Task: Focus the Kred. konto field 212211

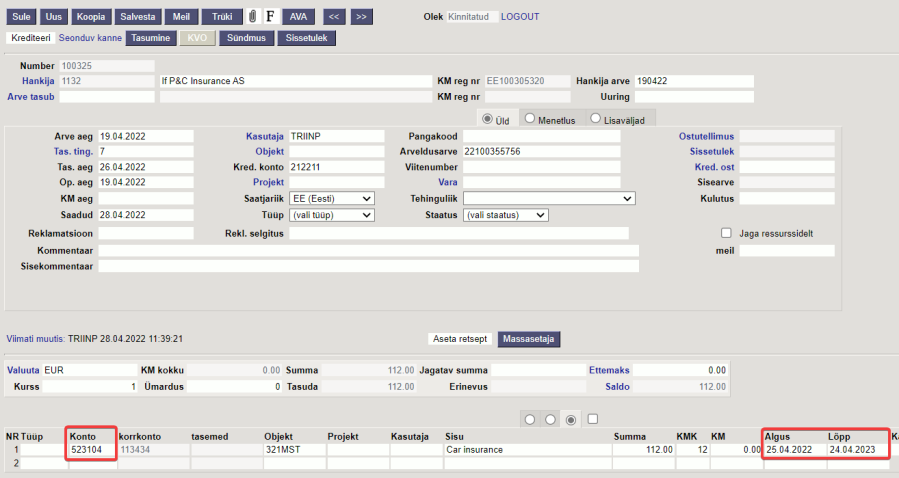Action: (x=337, y=167)
